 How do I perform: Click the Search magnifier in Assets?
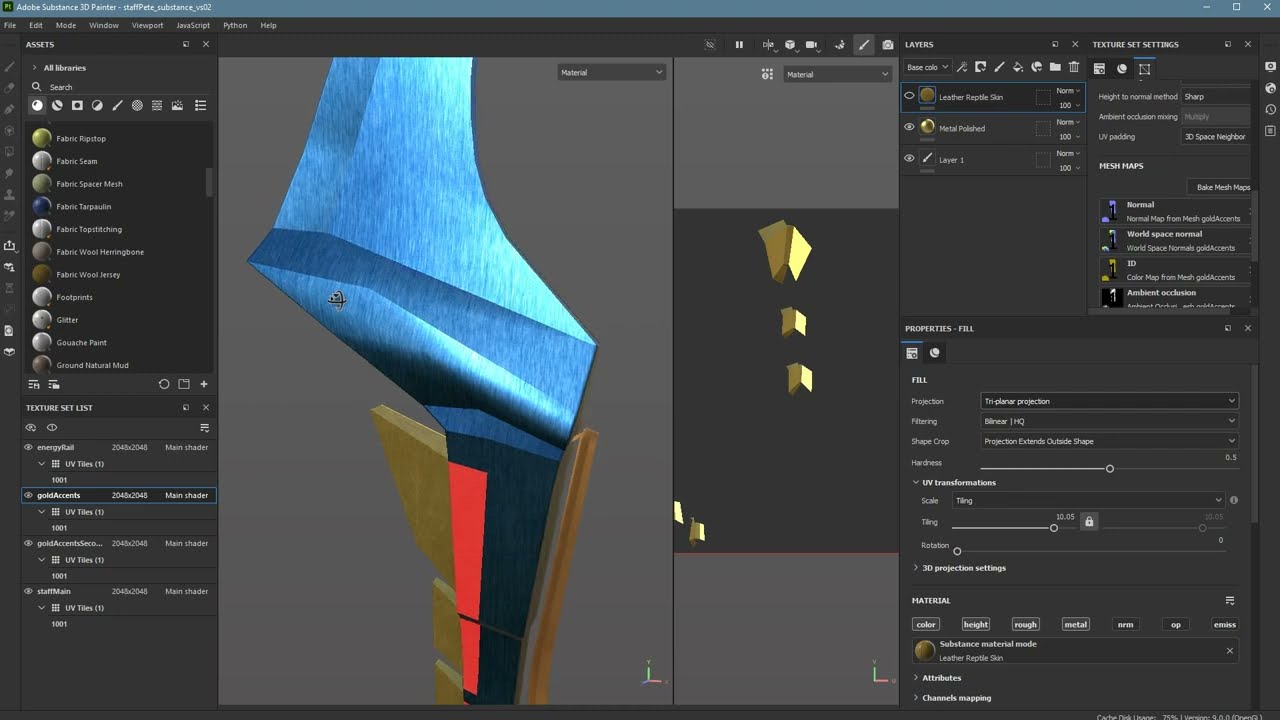(x=36, y=87)
